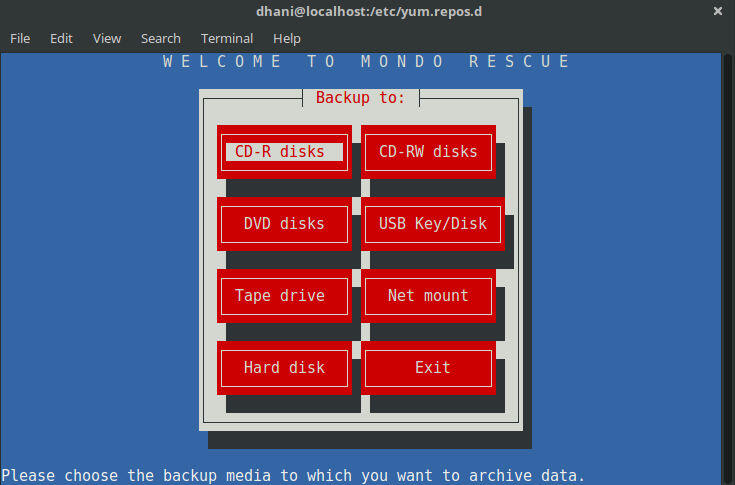Open the View menu
The width and height of the screenshot is (735, 485).
click(107, 38)
